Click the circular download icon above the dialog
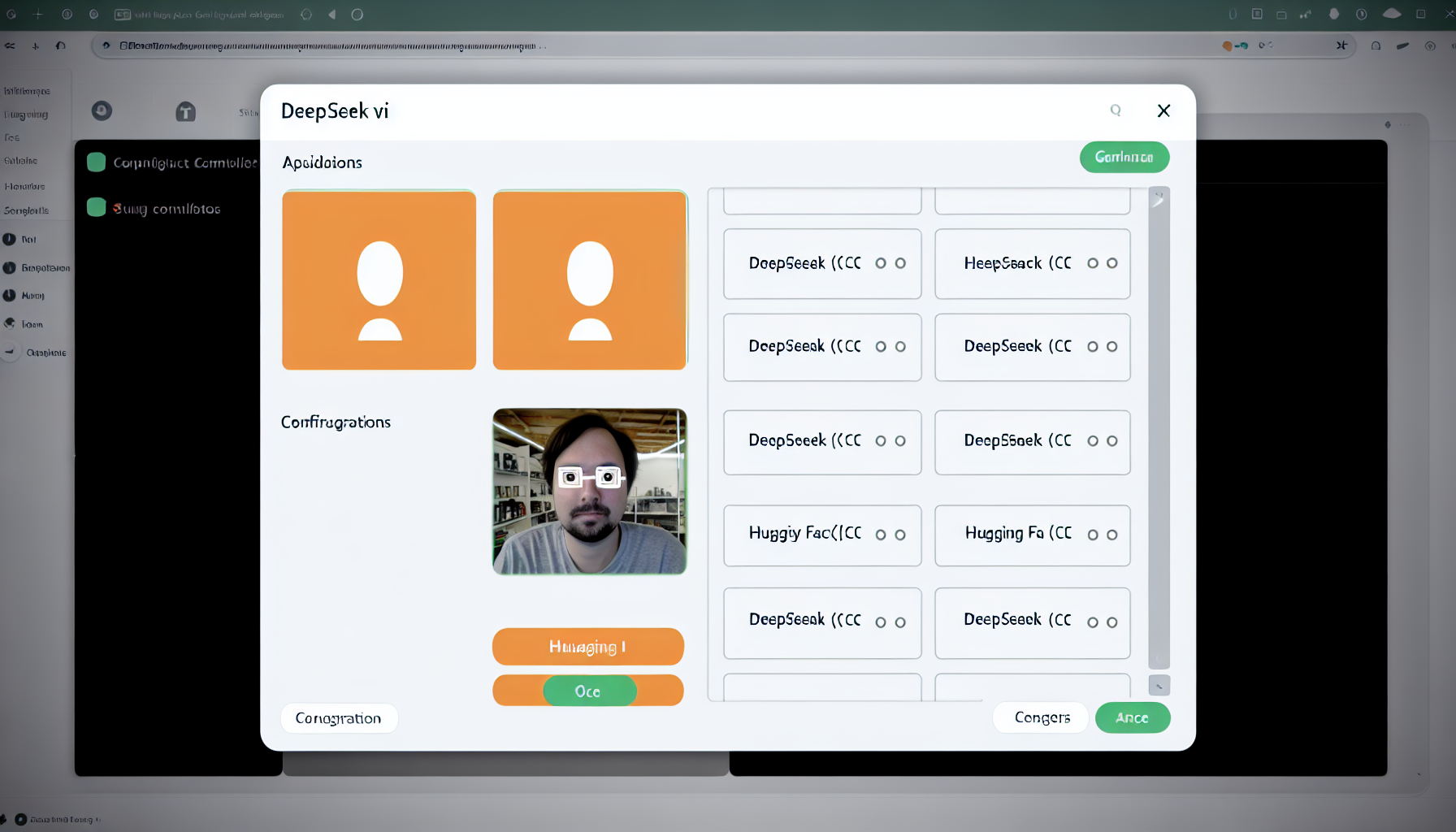Viewport: 1456px width, 832px height. pos(102,111)
